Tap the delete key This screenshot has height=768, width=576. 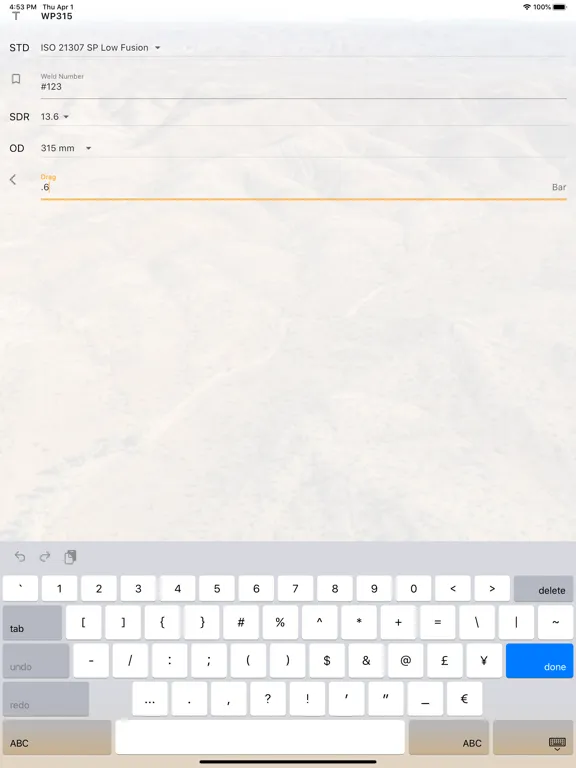pyautogui.click(x=543, y=588)
